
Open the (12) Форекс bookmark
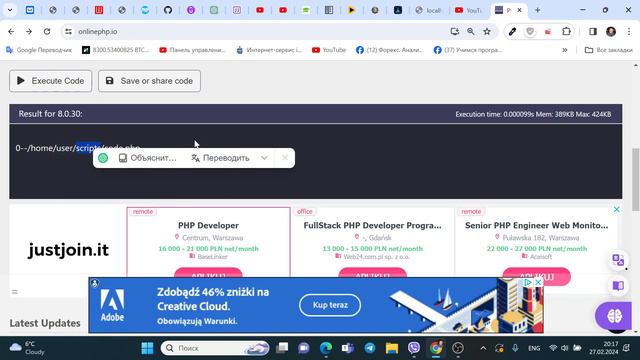coord(389,50)
